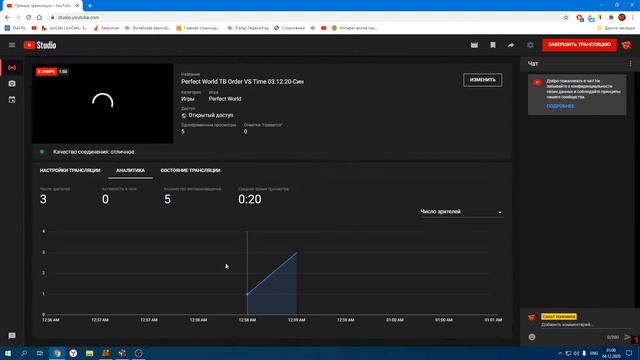The height and width of the screenshot is (360, 640).
Task: Click the Perfect World game label
Action: [225, 99]
